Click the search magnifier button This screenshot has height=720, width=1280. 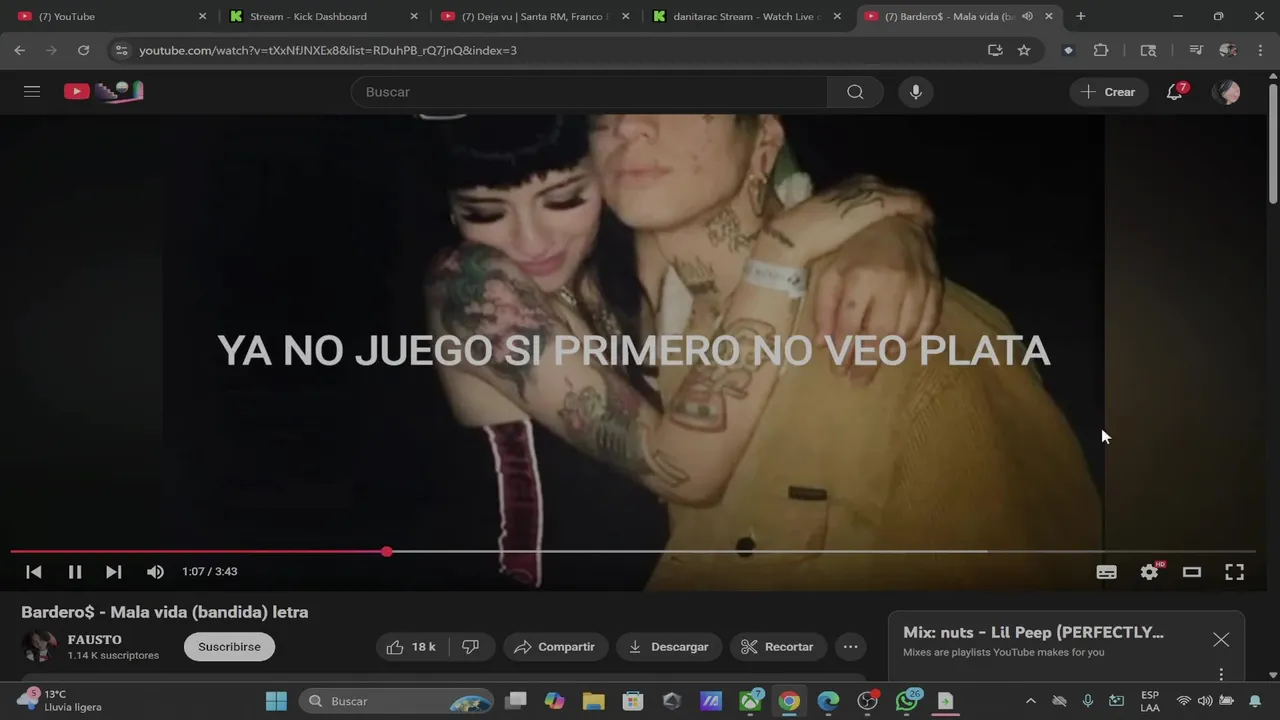coord(855,92)
